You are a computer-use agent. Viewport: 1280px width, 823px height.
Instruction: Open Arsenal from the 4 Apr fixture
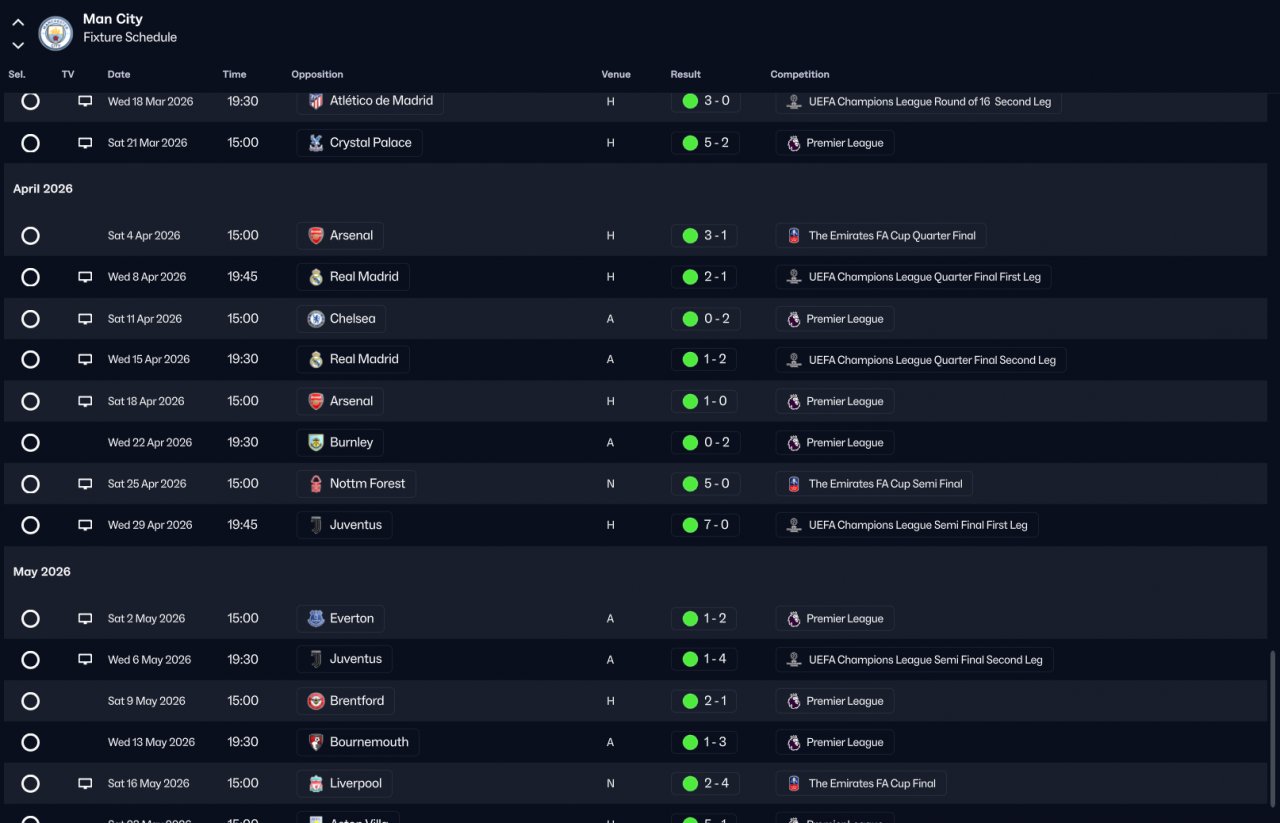pyautogui.click(x=340, y=236)
